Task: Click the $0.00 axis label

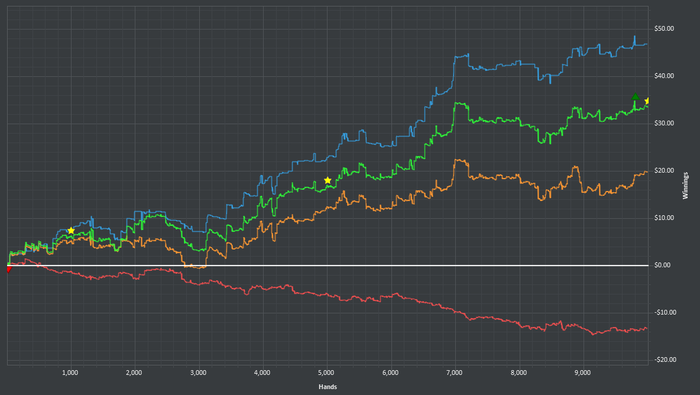Action: tap(662, 265)
